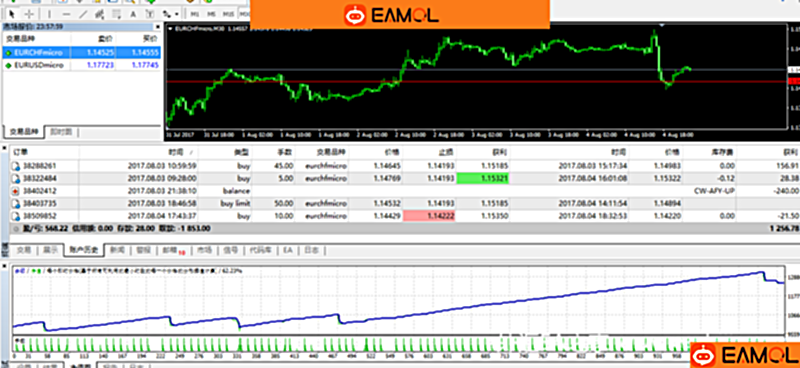The height and width of the screenshot is (368, 800).
Task: Open the EURCHFmicro chart window menu arrow
Action: point(170,29)
